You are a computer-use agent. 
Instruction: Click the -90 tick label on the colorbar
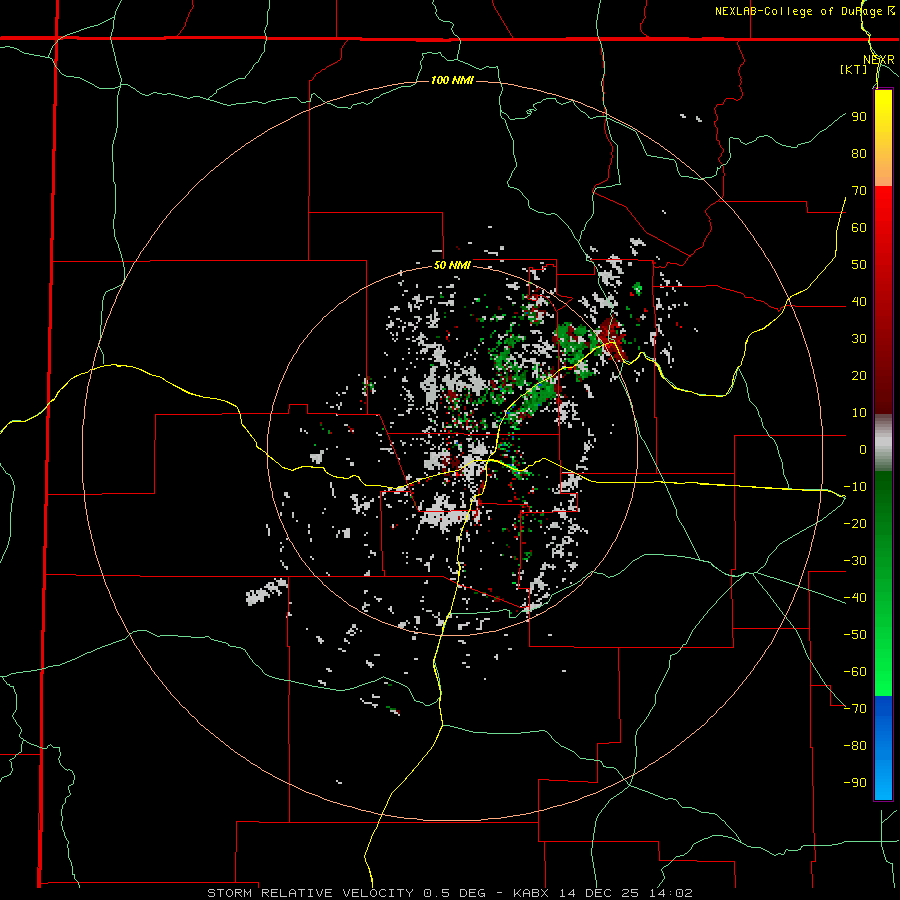point(855,782)
